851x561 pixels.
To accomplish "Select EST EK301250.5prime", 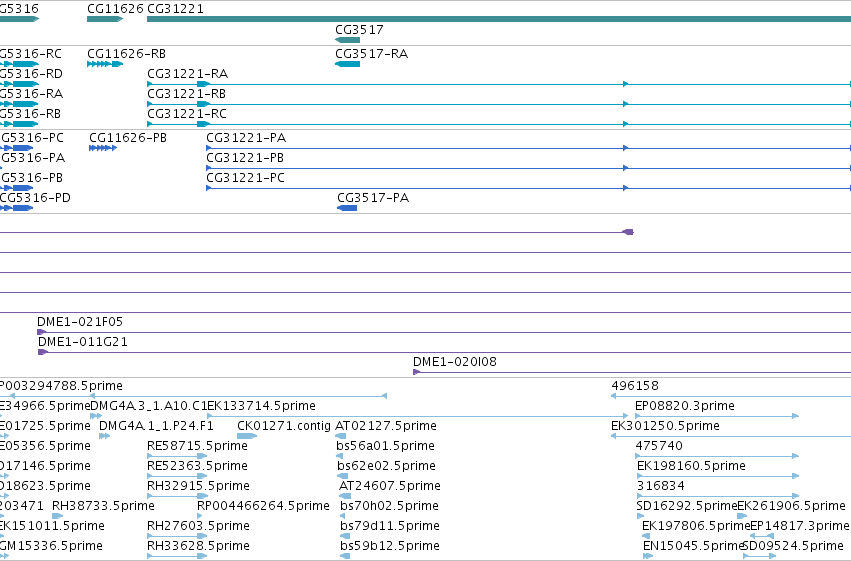I will [x=665, y=426].
